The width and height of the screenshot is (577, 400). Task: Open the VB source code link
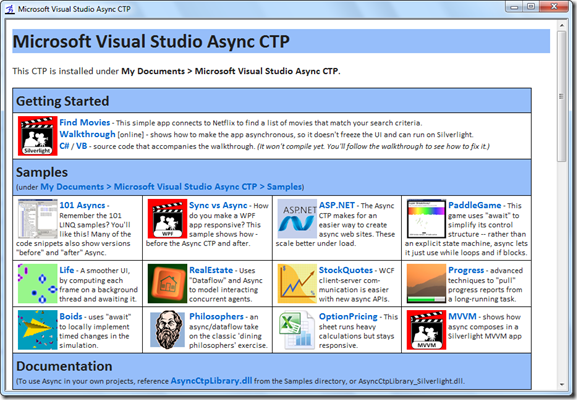coord(81,146)
